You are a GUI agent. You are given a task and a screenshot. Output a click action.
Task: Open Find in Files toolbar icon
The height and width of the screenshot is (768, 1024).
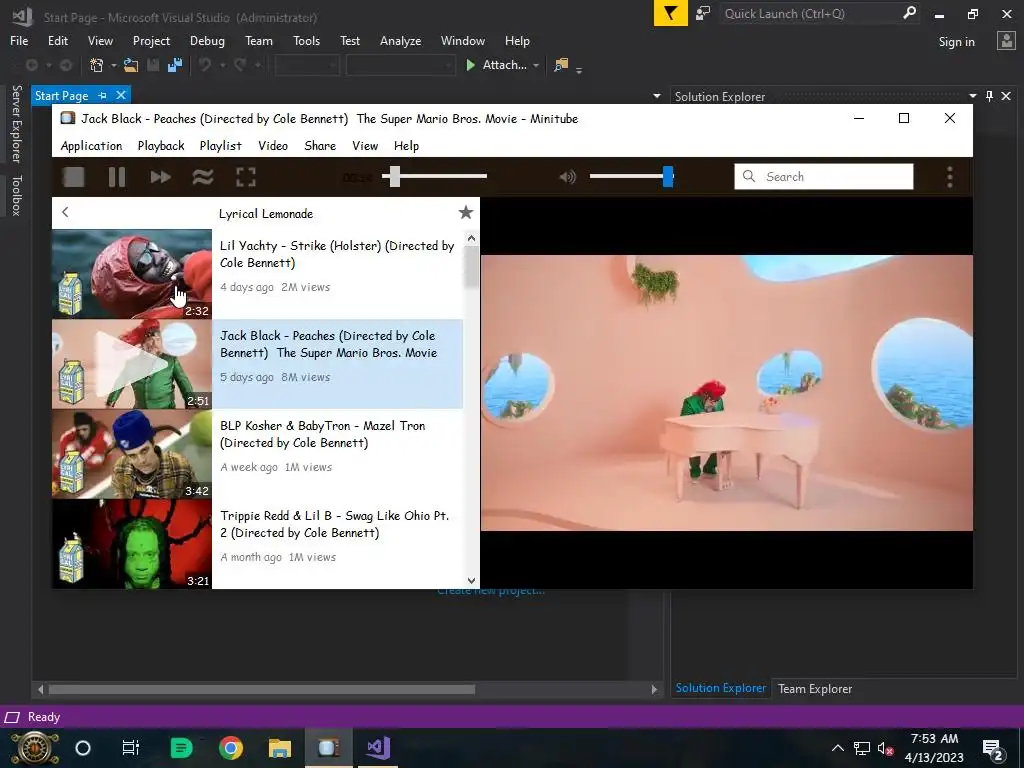(x=560, y=65)
